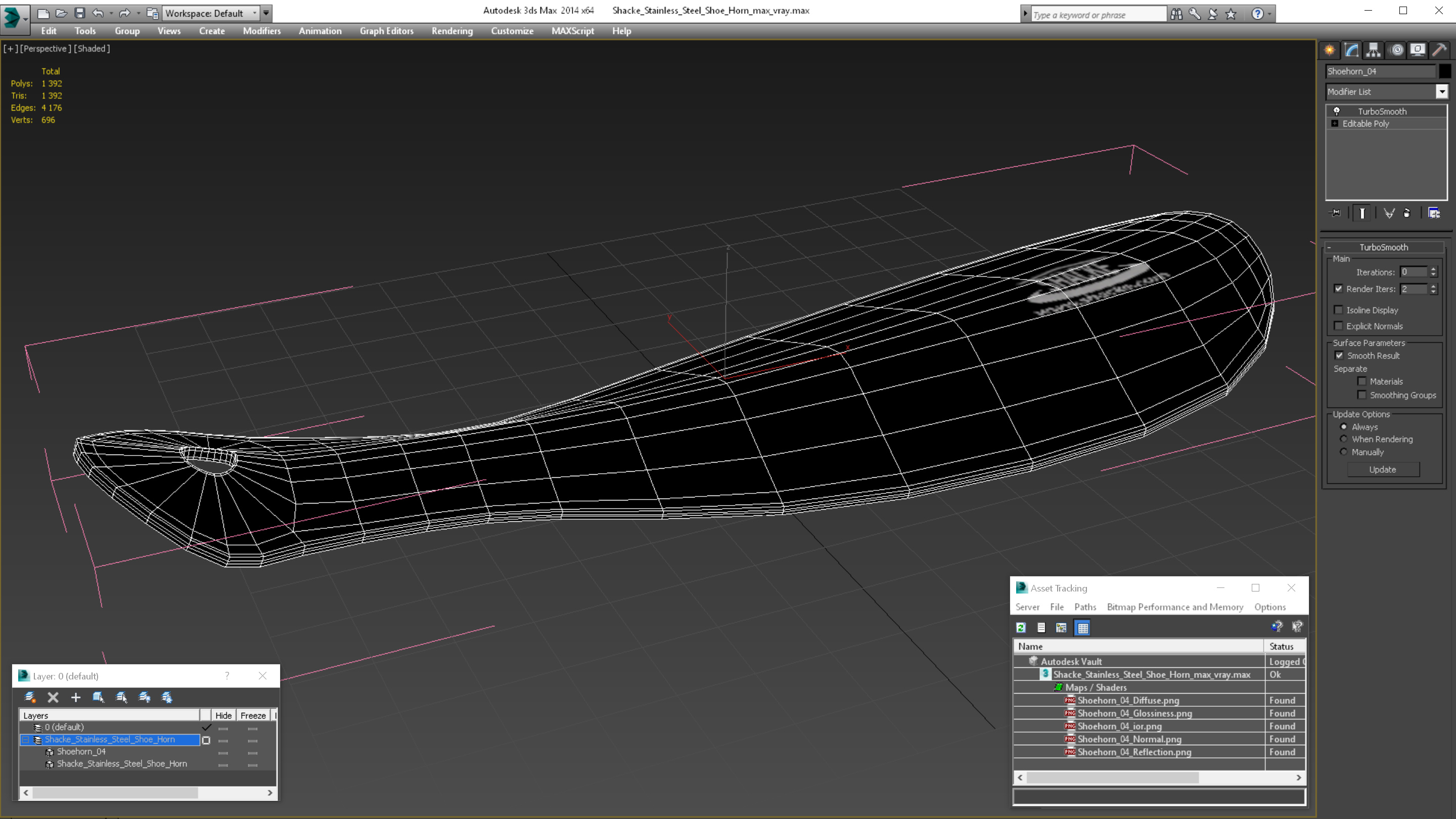Screen dimensions: 1456x819
Task: Open the Paths menu in Asset Tracking
Action: point(1084,607)
